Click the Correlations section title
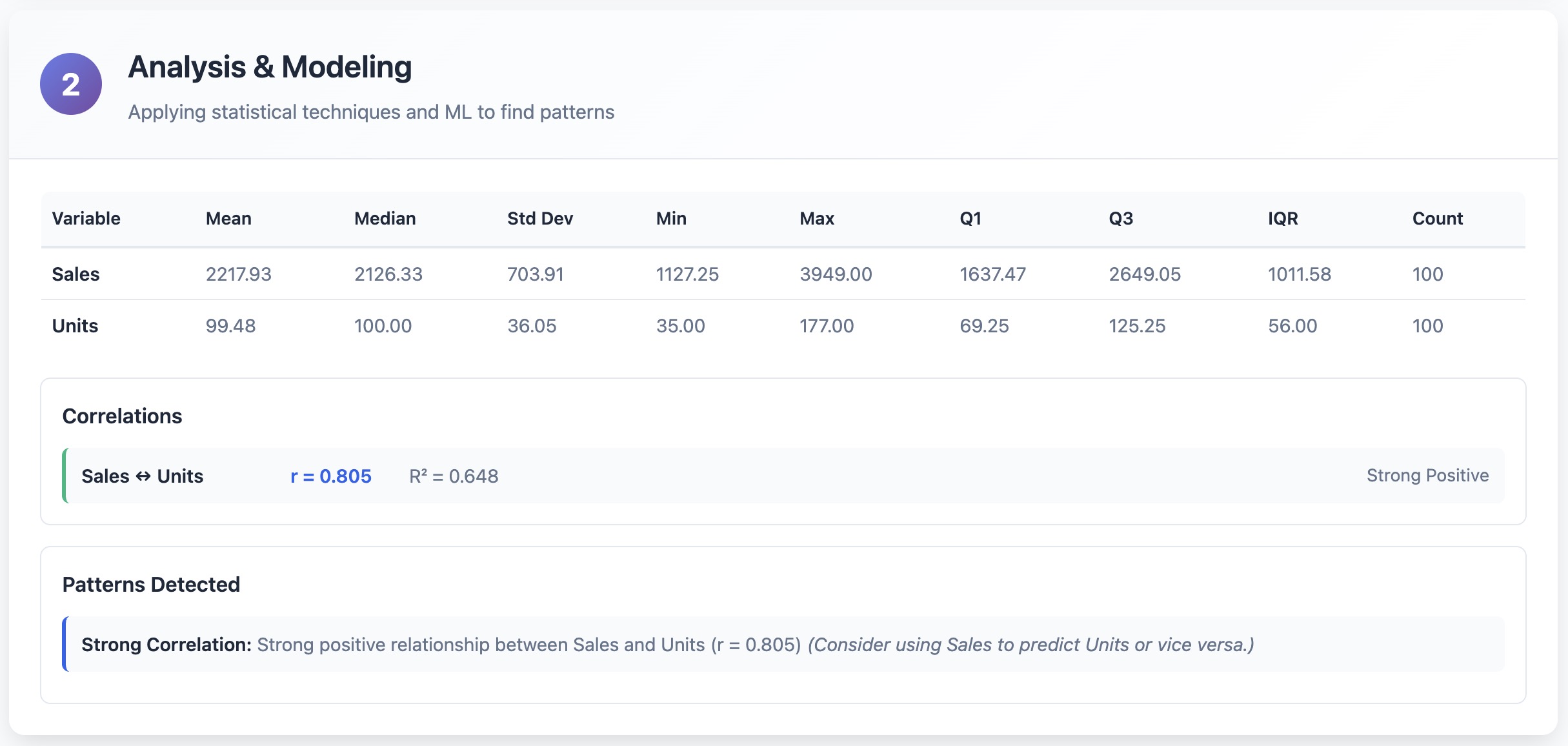The height and width of the screenshot is (746, 1568). (122, 416)
